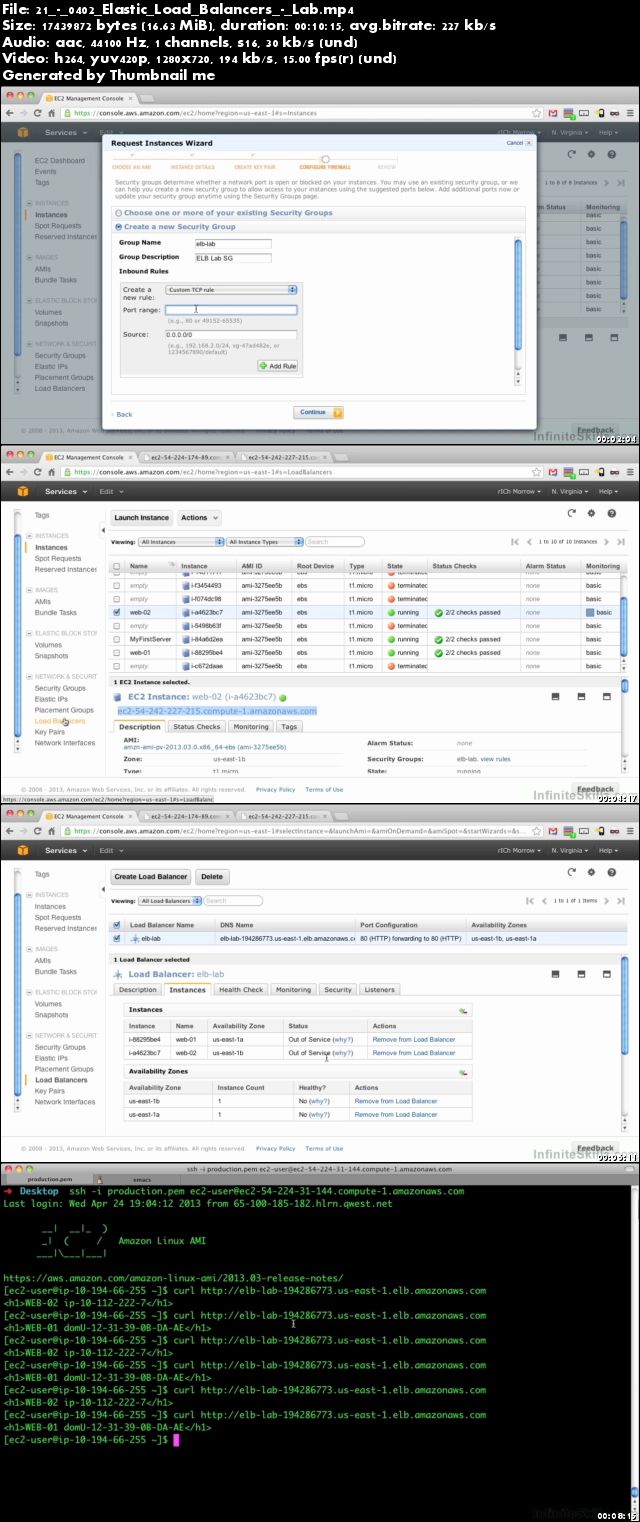
Task: Select 'Choose one or more existing Security Groups'
Action: point(119,213)
